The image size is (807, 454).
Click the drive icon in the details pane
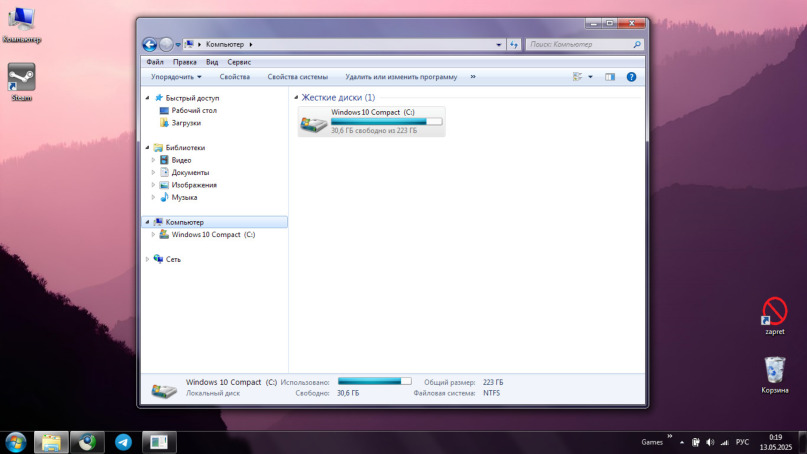point(164,390)
